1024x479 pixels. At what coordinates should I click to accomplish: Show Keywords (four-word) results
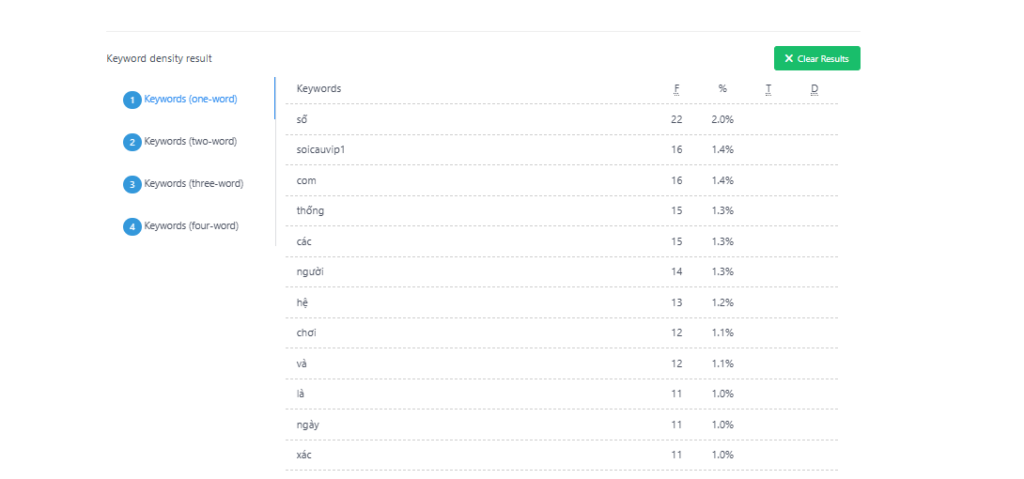(191, 225)
